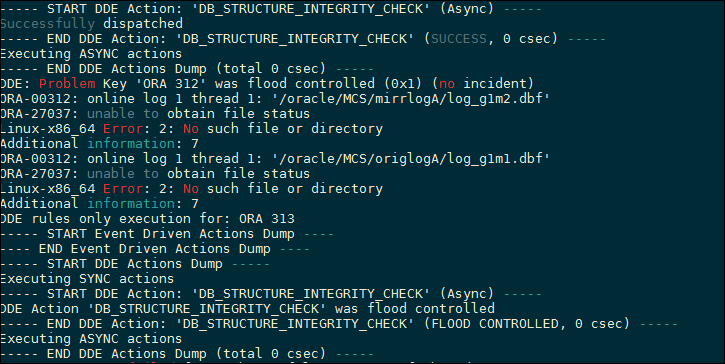Click 'END Event Driven Actions Dump' line

tap(155, 249)
